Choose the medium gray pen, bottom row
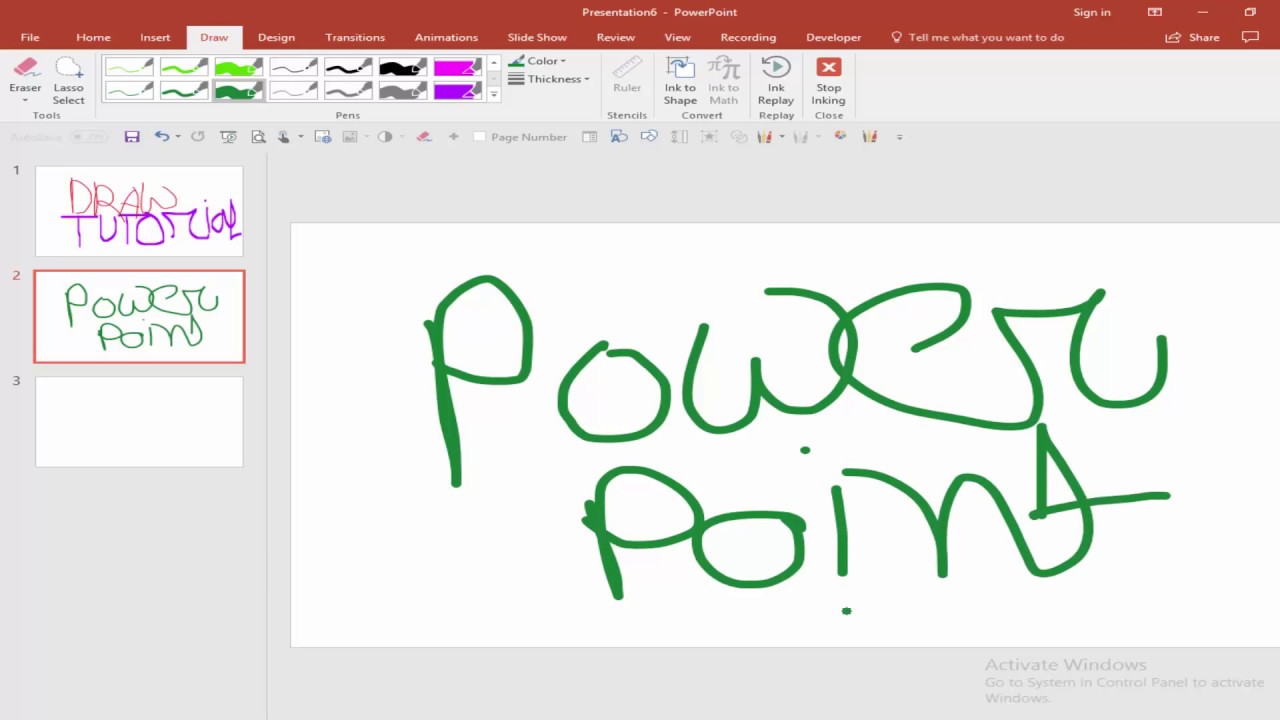1280x720 pixels. point(348,90)
